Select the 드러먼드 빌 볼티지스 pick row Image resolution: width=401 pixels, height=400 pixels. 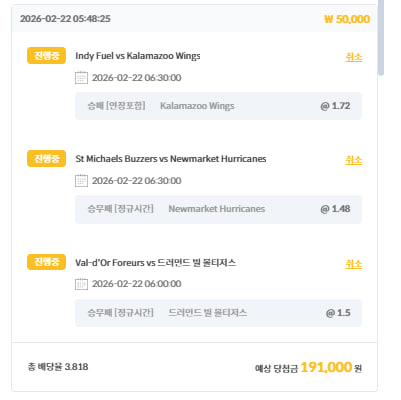click(218, 313)
